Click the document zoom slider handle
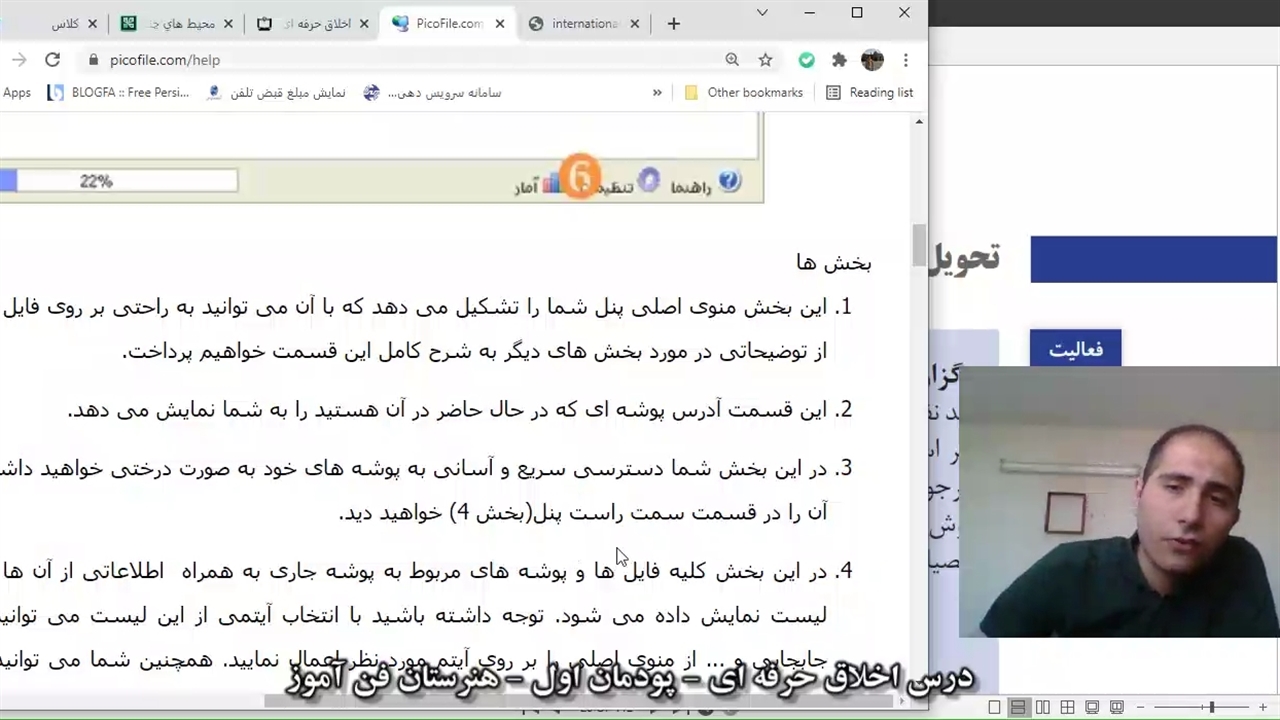The height and width of the screenshot is (720, 1280). click(1211, 708)
